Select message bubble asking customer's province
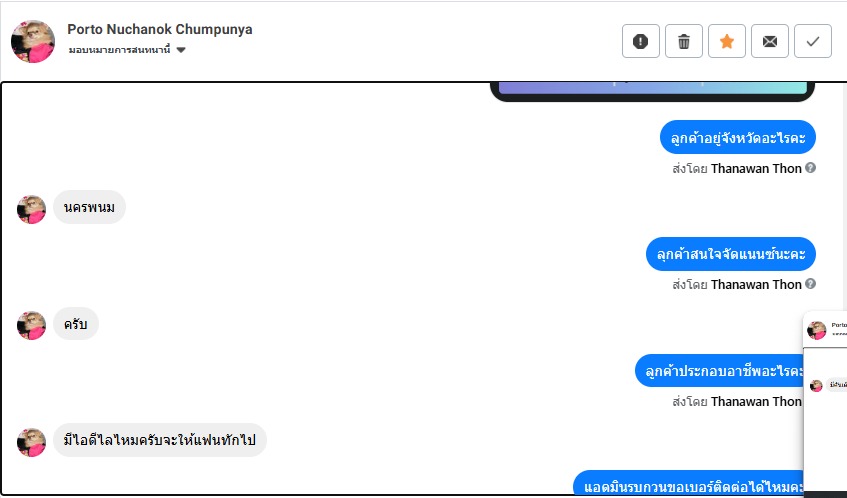Screen dimensions: 847x498 click(x=738, y=137)
